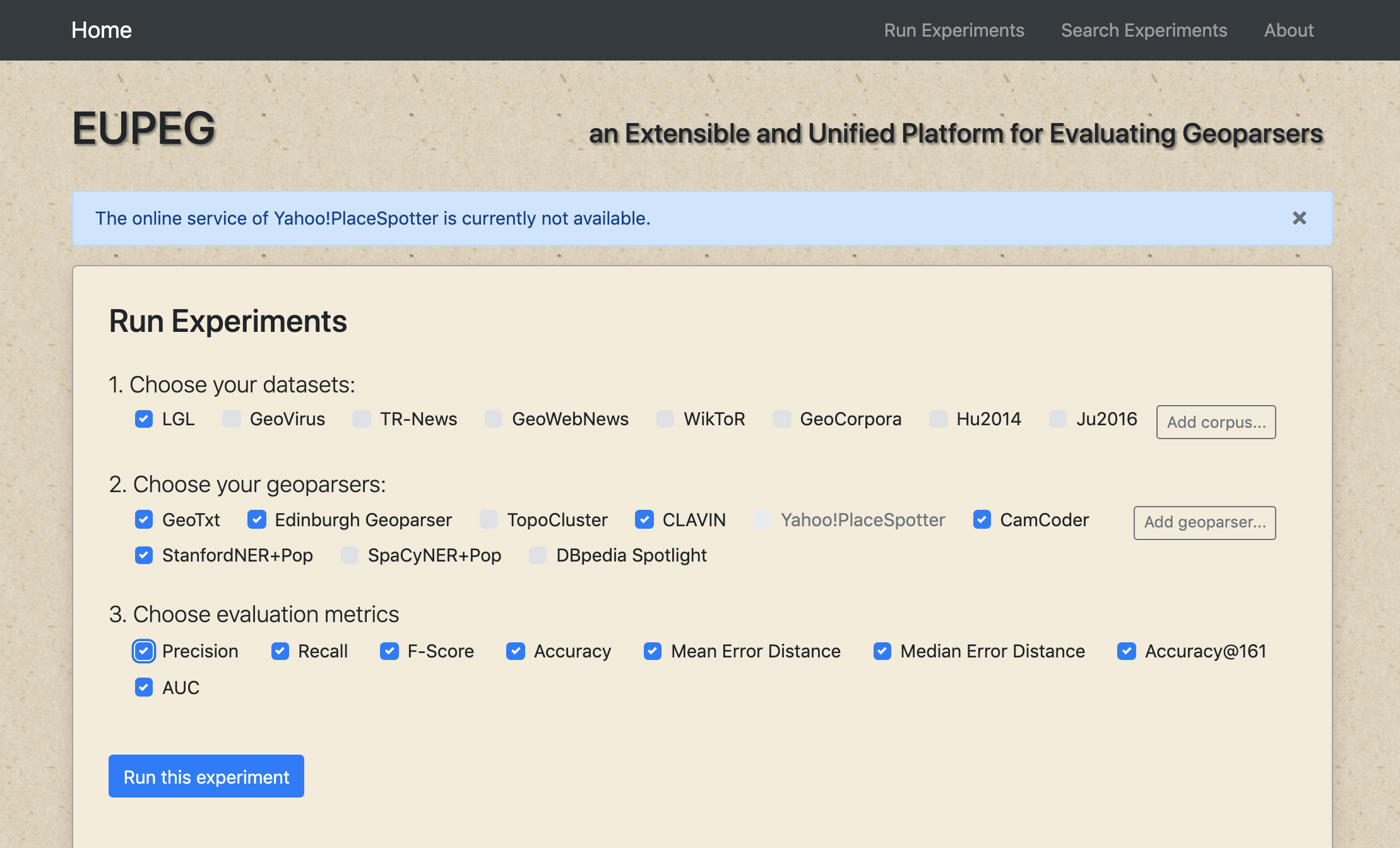Check the WikToR dataset box
The height and width of the screenshot is (848, 1400).
[665, 419]
